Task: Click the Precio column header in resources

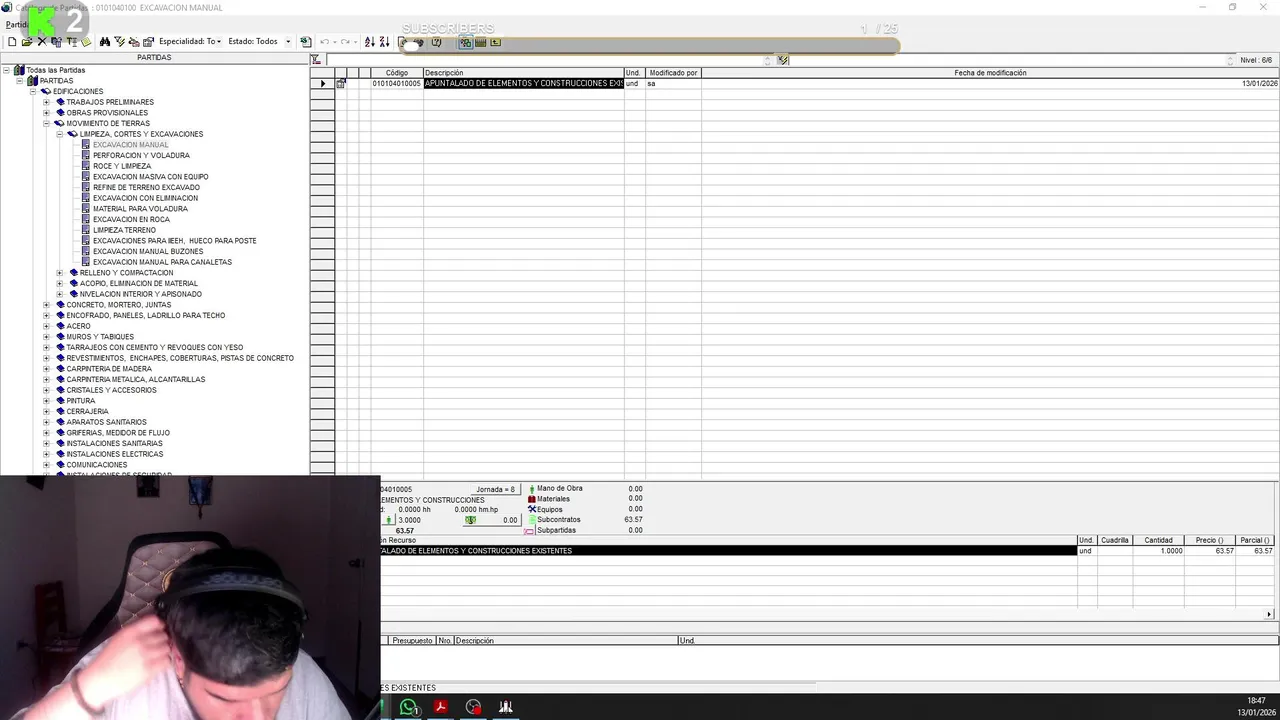Action: point(1210,540)
